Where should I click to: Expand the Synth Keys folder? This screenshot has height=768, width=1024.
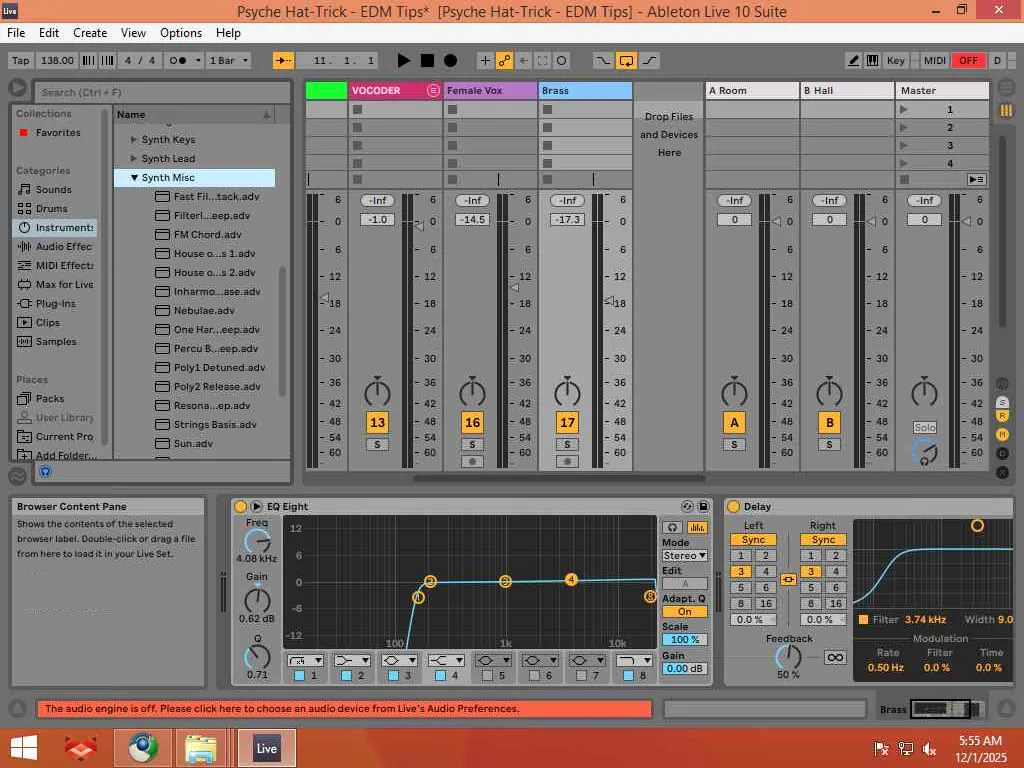tap(133, 140)
